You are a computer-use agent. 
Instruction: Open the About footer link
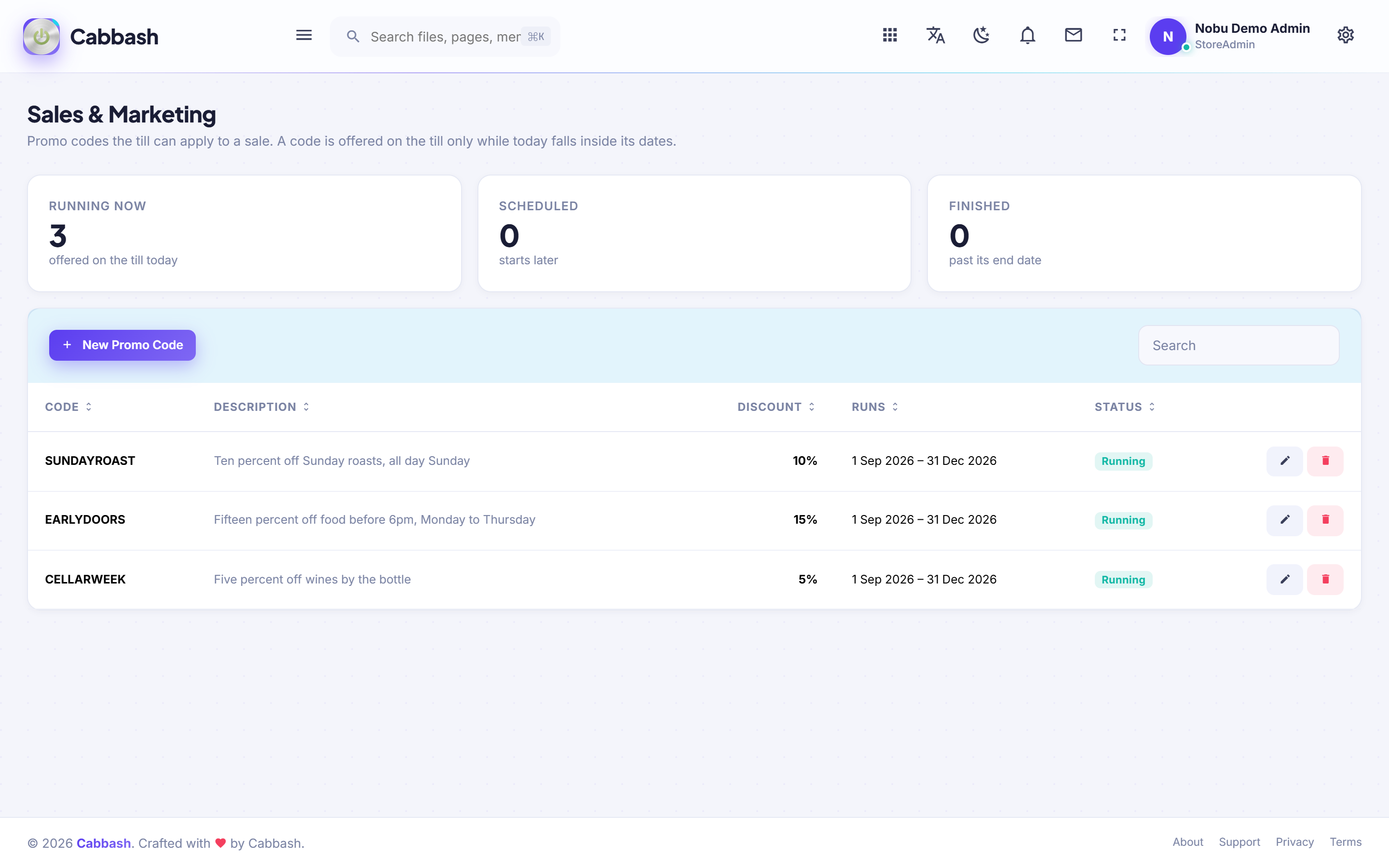point(1187,842)
